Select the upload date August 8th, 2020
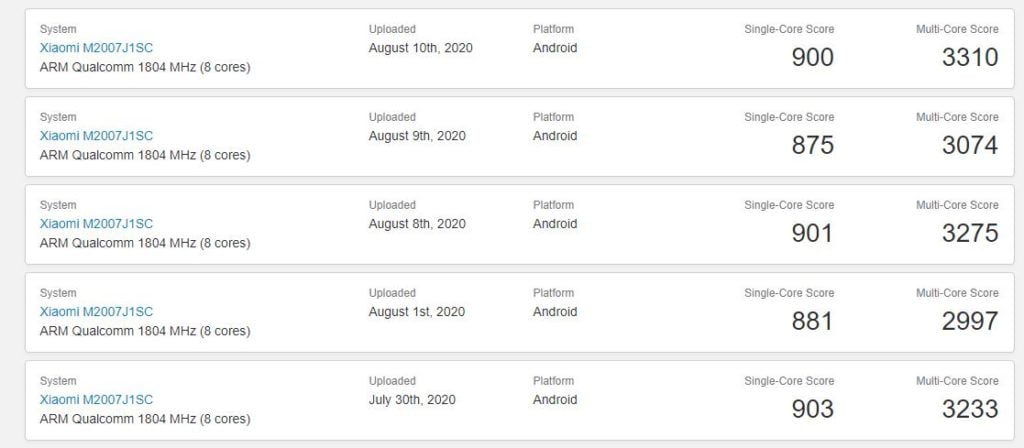This screenshot has width=1024, height=448. [417, 224]
